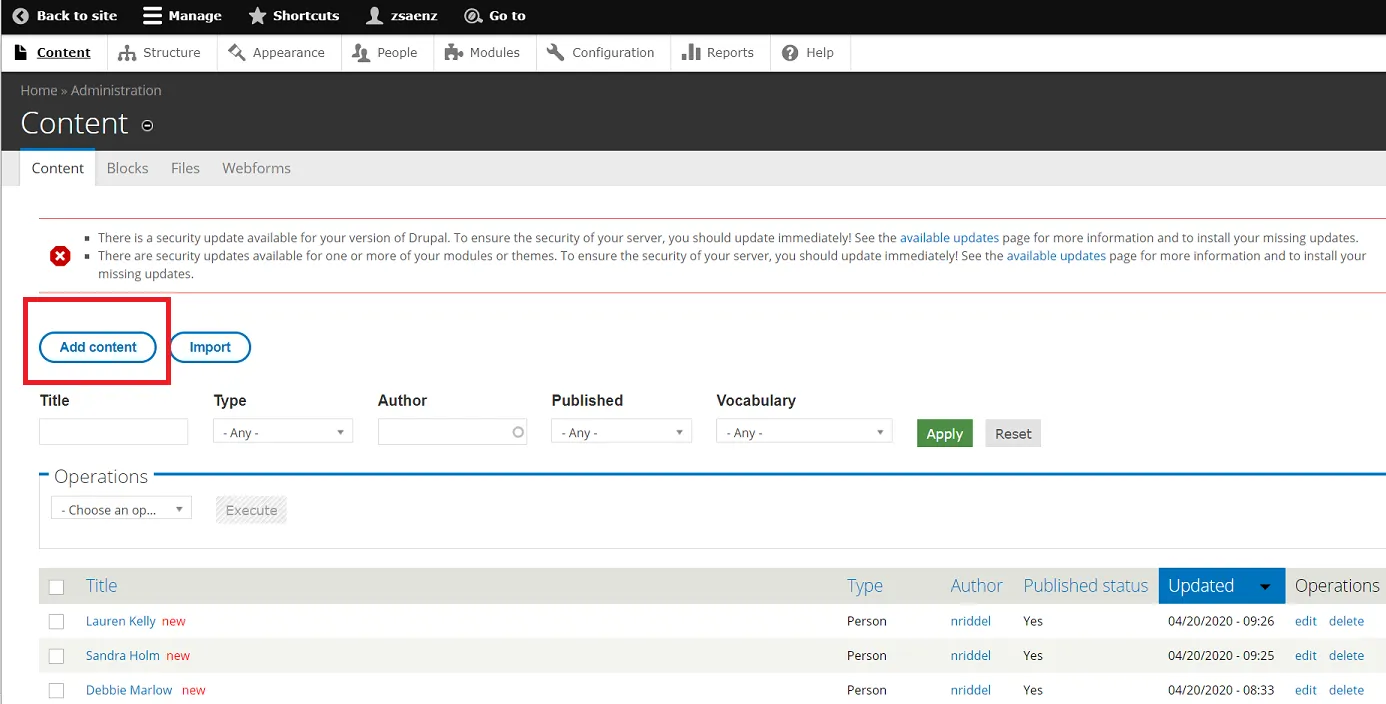Open the Shortcuts toolbar menu
The width and height of the screenshot is (1386, 704).
click(x=302, y=15)
